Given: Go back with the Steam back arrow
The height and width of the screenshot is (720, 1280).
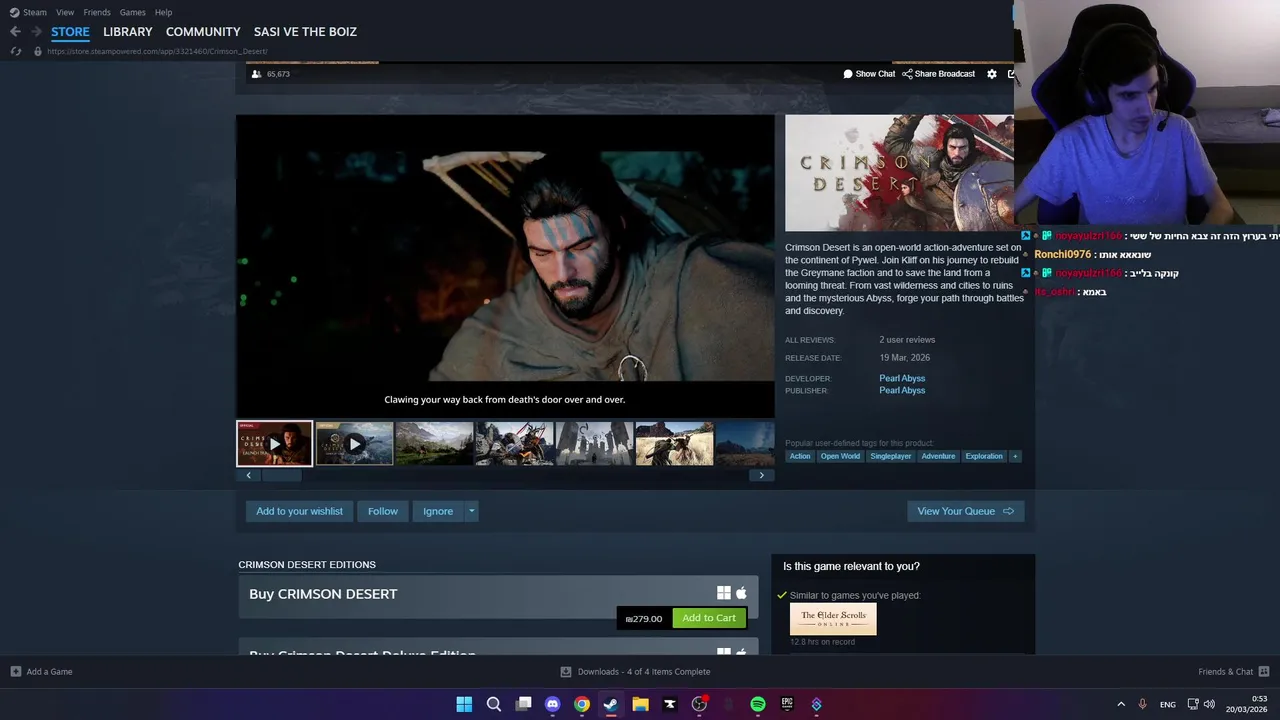Looking at the screenshot, I should click(15, 31).
